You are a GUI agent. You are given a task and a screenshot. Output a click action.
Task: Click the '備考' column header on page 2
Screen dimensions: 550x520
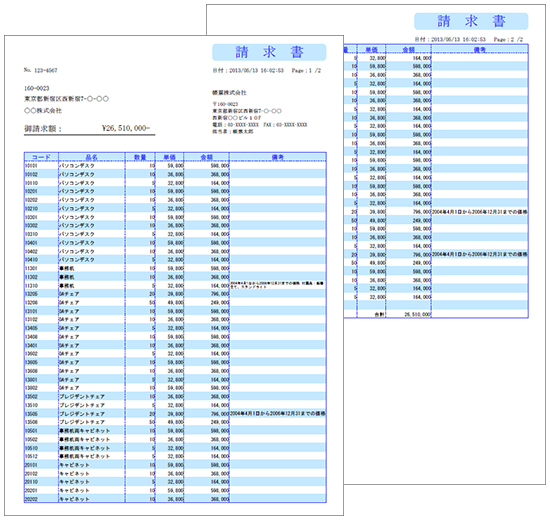click(x=479, y=49)
